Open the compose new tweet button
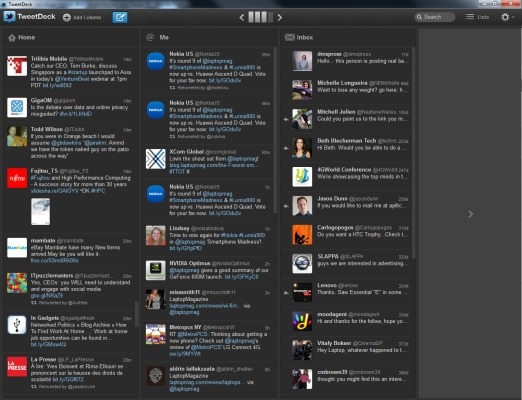Screen dimensions: 522x400 (x=120, y=17)
